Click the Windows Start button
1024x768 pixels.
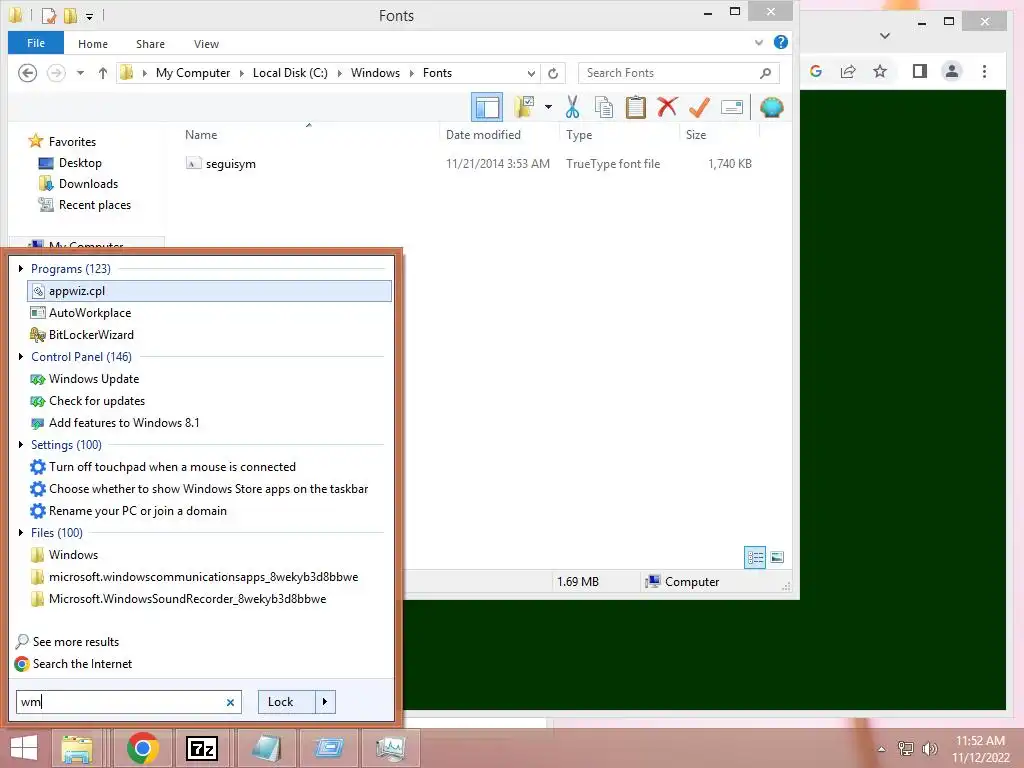pyautogui.click(x=24, y=748)
